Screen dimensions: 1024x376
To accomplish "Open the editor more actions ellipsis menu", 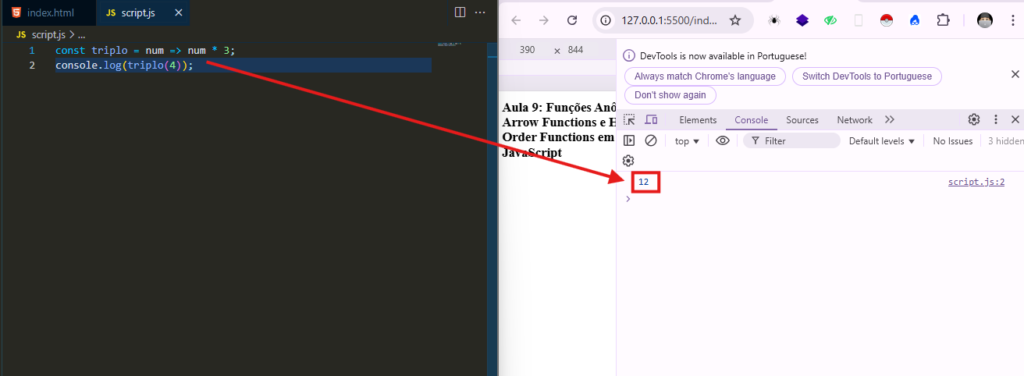I will coord(480,12).
